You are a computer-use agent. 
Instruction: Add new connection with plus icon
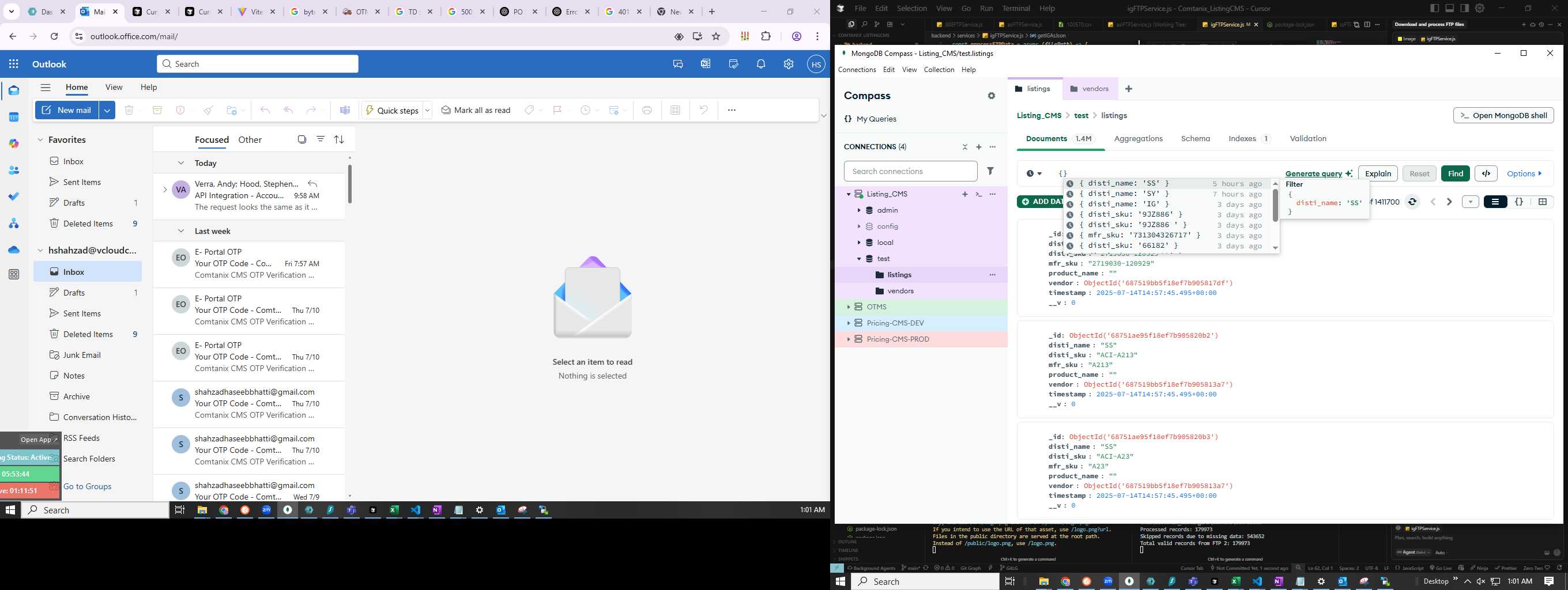pyautogui.click(x=979, y=147)
